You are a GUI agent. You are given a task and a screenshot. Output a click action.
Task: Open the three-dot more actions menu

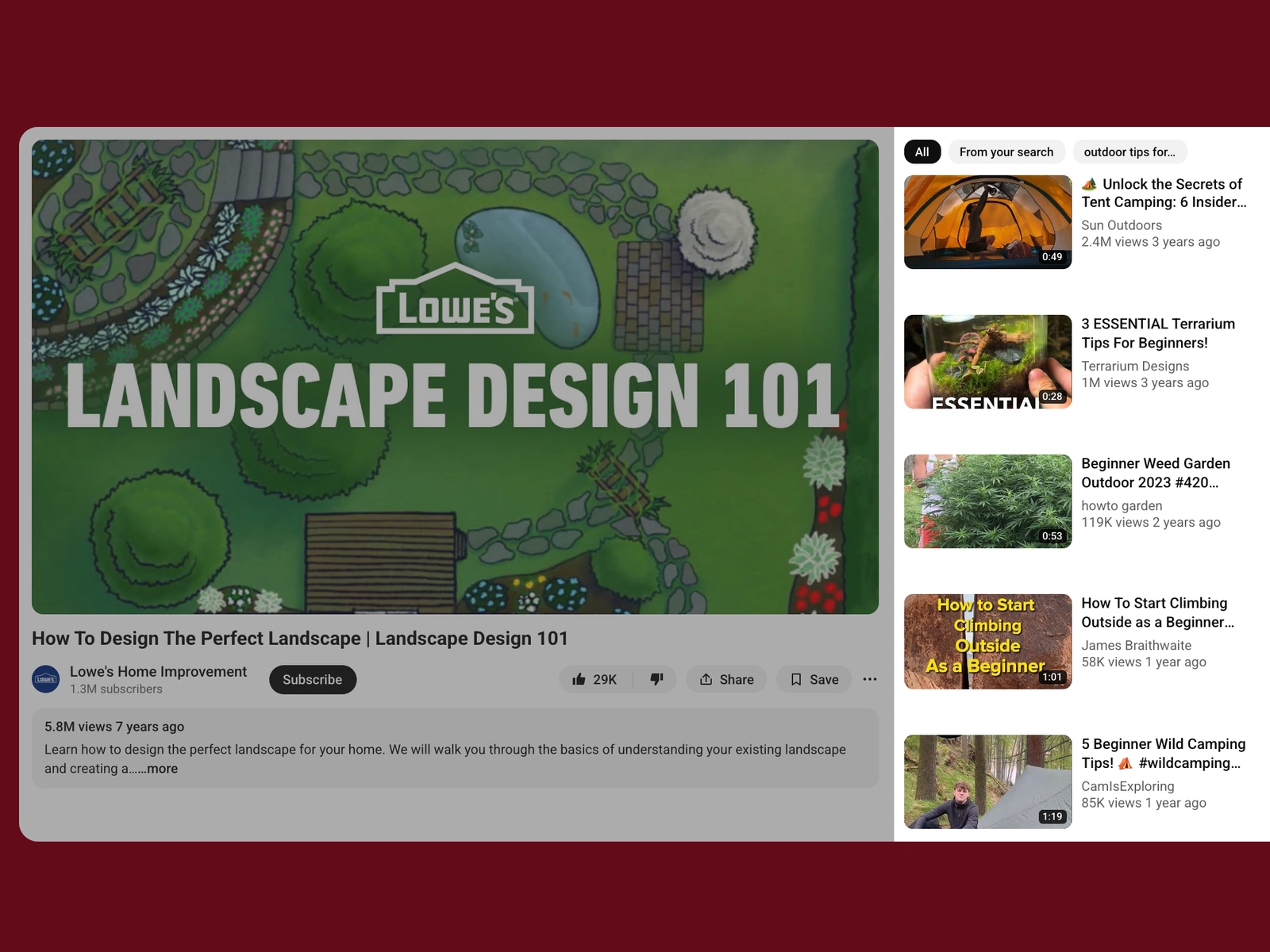(870, 679)
